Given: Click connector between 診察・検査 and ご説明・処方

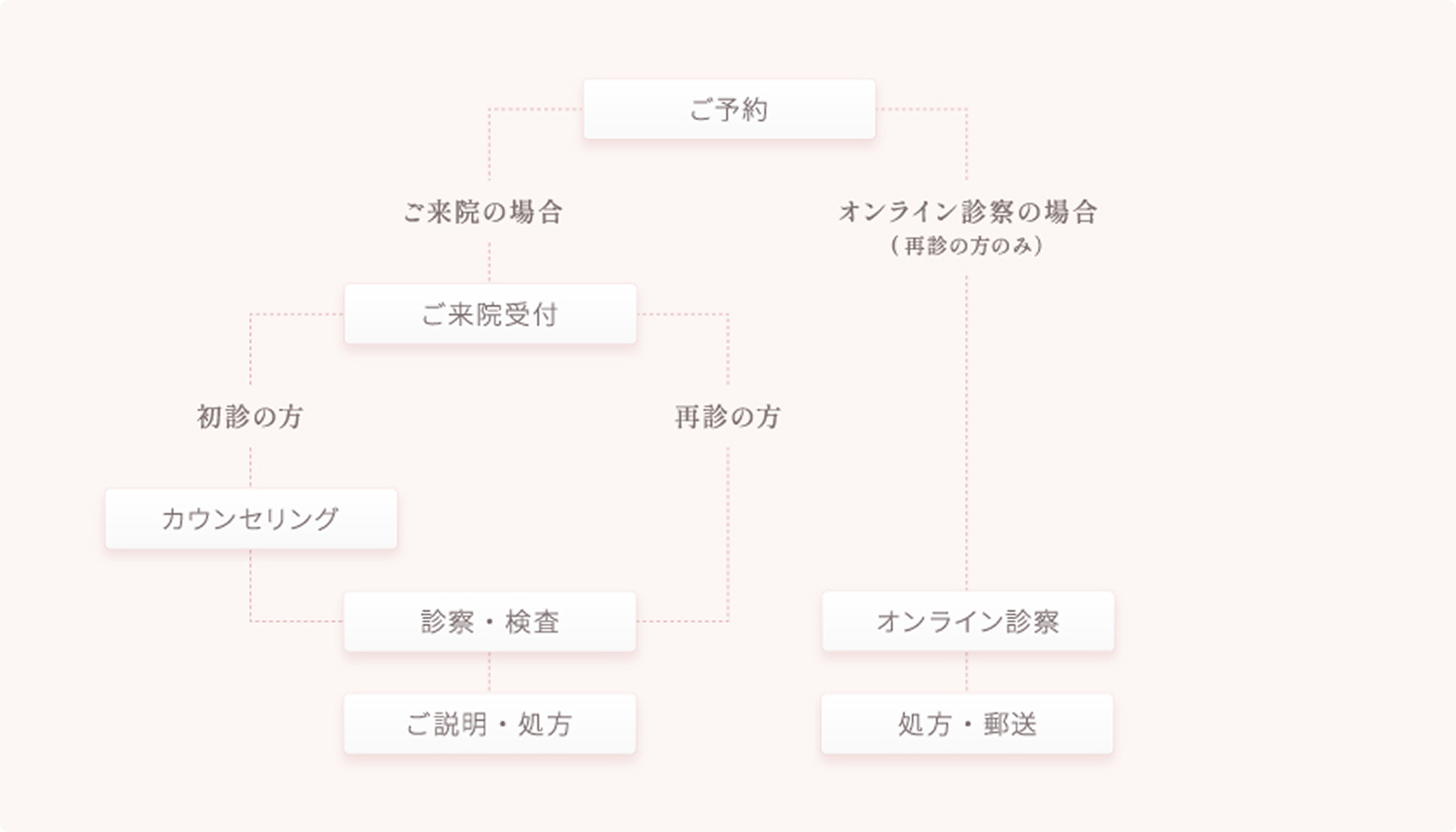Looking at the screenshot, I should point(490,673).
